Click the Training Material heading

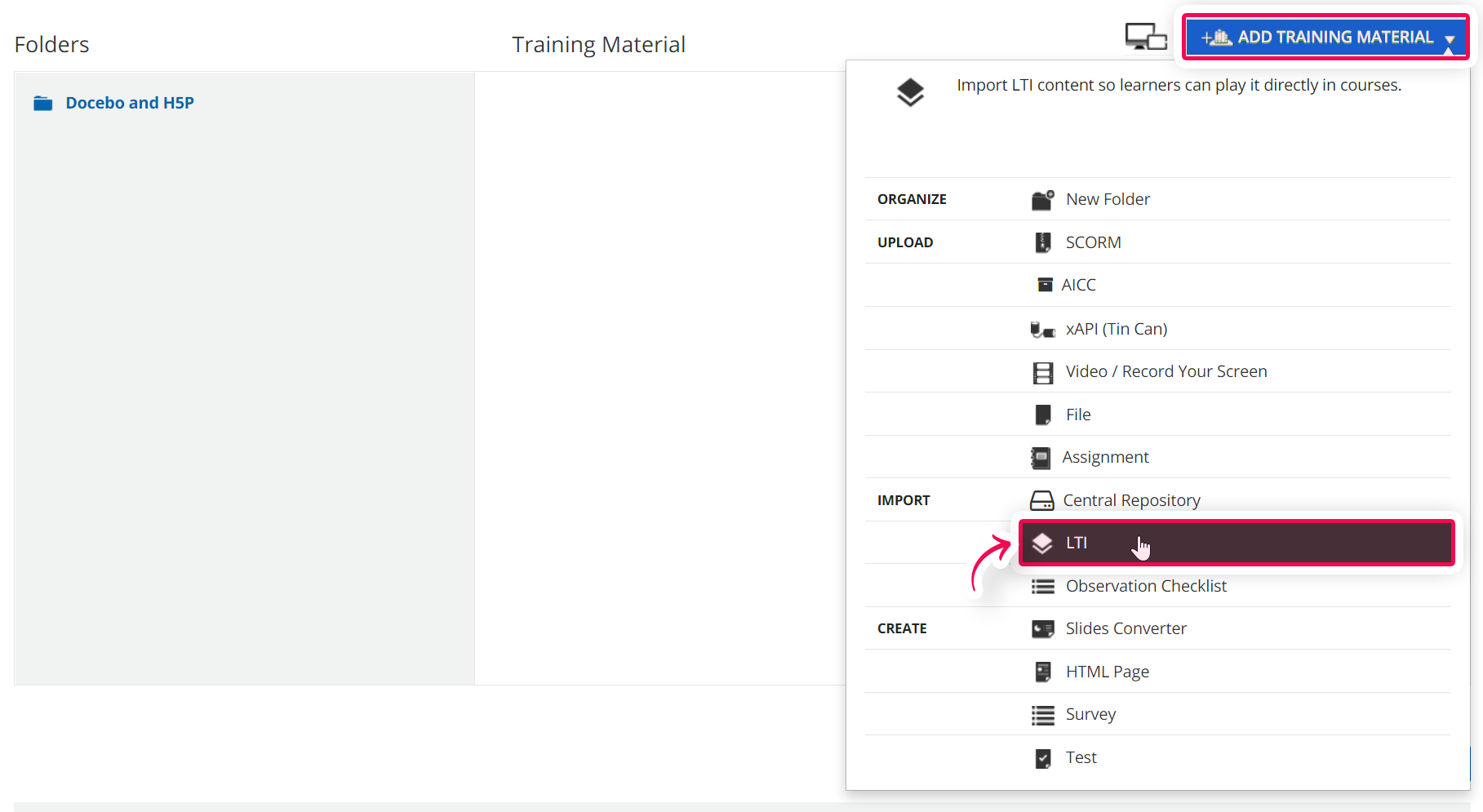[x=598, y=44]
